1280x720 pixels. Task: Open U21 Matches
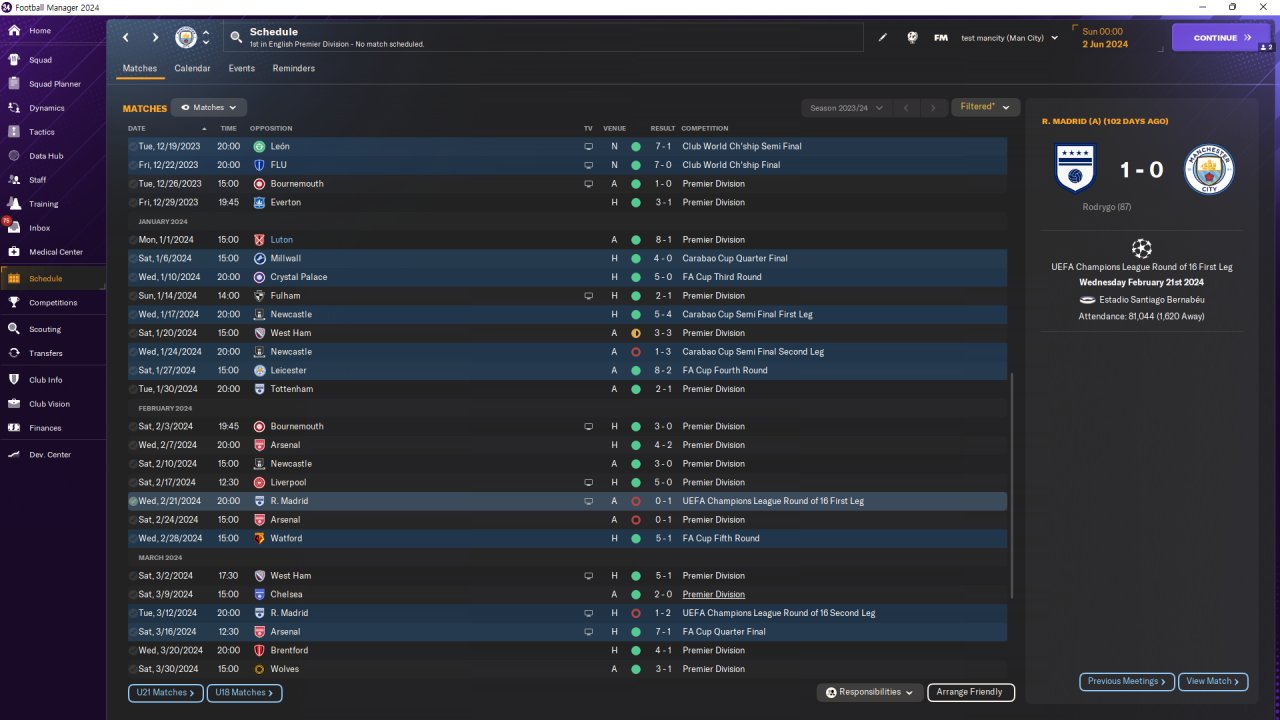pos(166,692)
